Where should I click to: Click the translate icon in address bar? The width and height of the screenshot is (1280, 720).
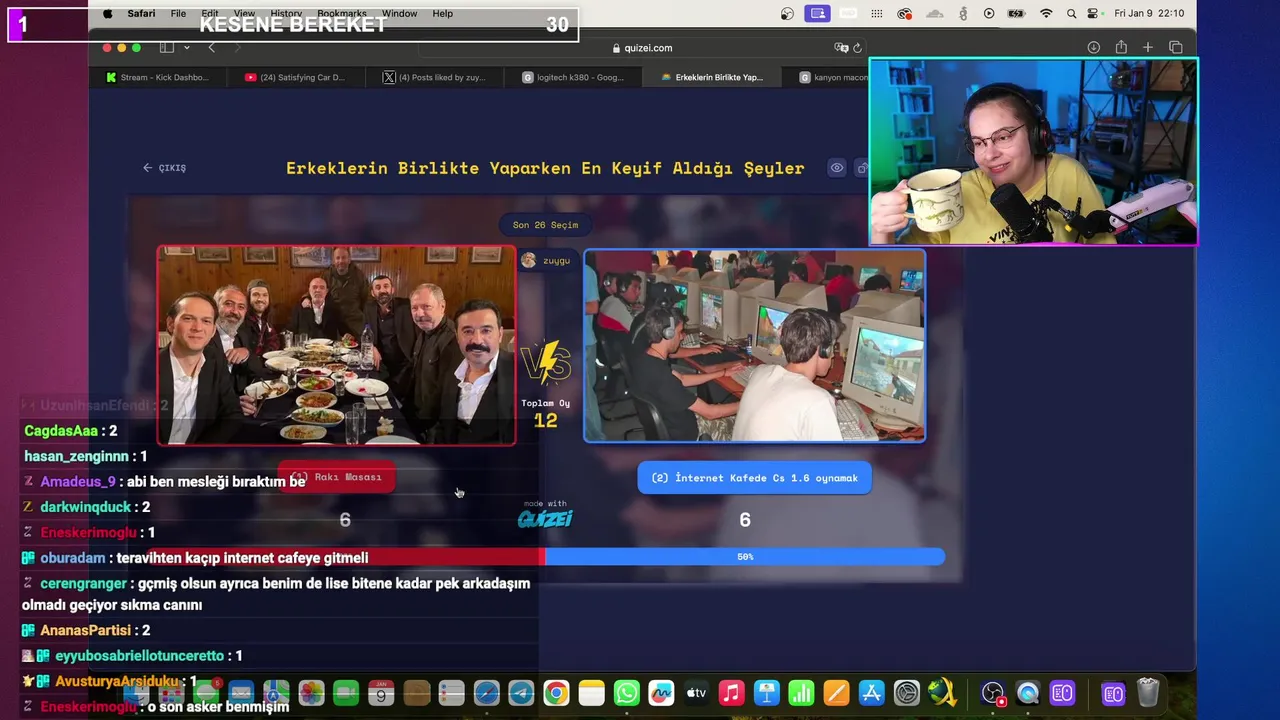pos(841,48)
